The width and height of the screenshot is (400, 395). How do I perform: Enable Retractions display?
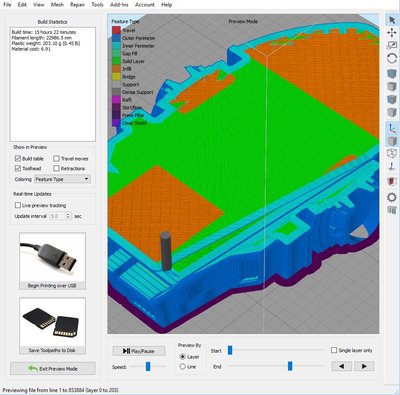(56, 168)
